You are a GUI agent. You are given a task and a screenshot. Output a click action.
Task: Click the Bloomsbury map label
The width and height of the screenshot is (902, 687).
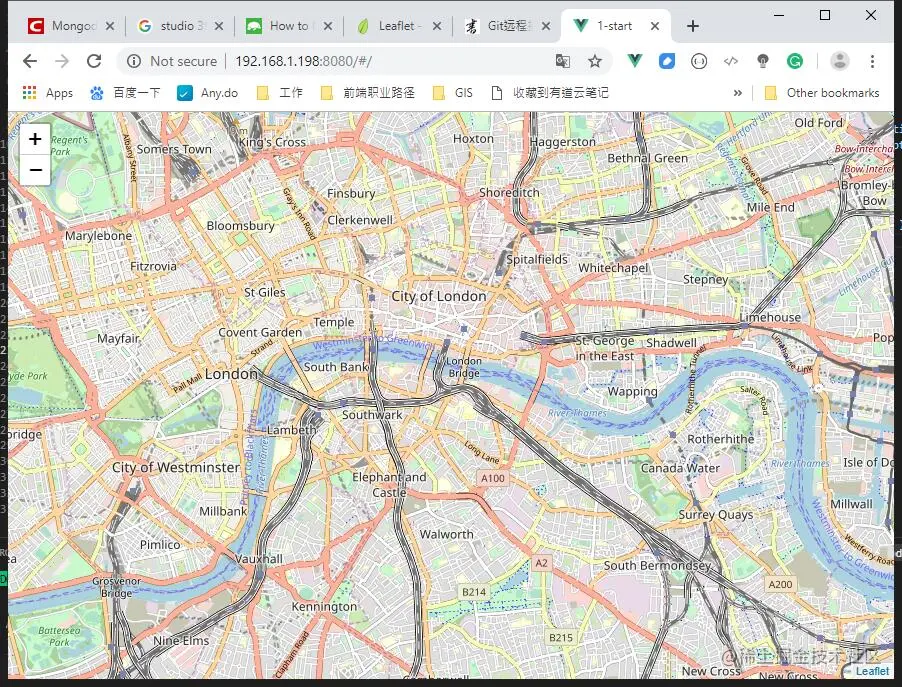[240, 226]
